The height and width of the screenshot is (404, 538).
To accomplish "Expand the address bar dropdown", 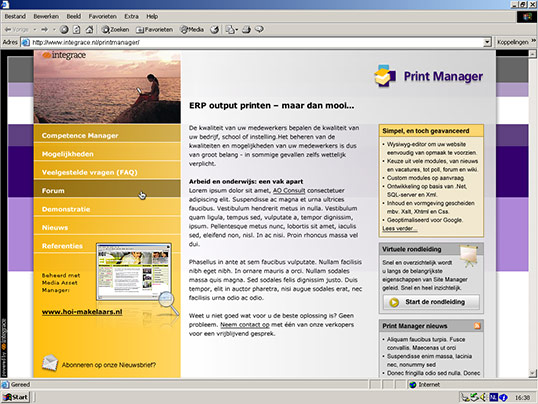I will 487,42.
